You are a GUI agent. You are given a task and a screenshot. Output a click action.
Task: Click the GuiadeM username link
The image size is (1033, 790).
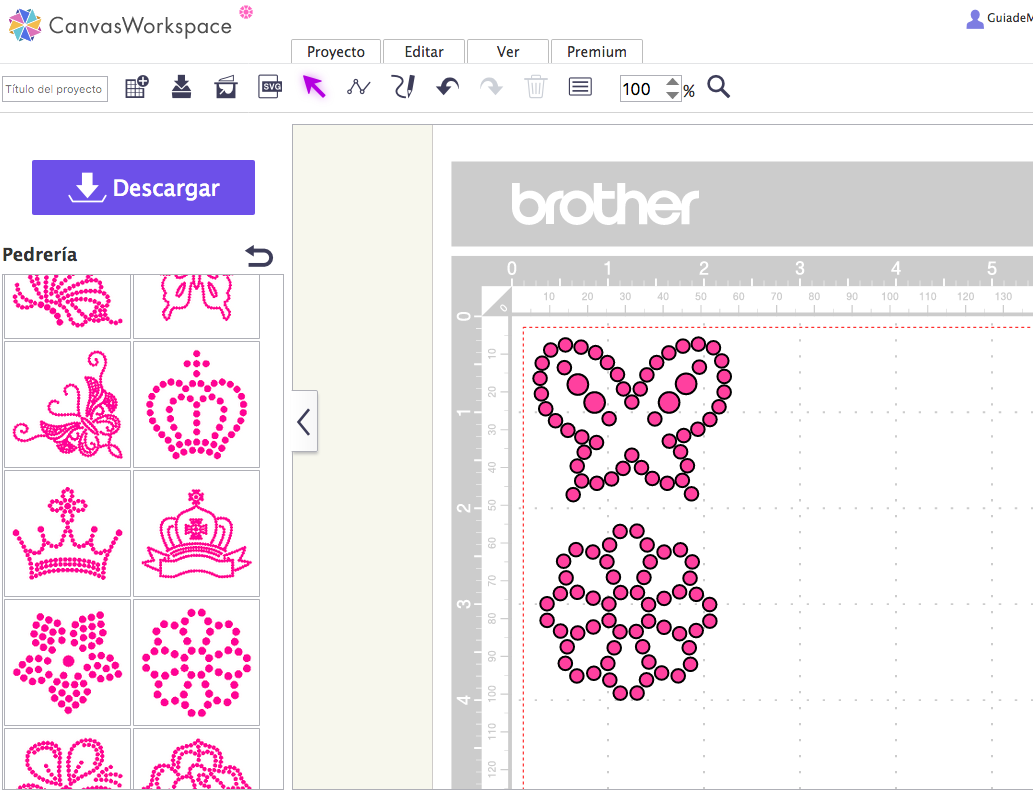(x=1009, y=18)
